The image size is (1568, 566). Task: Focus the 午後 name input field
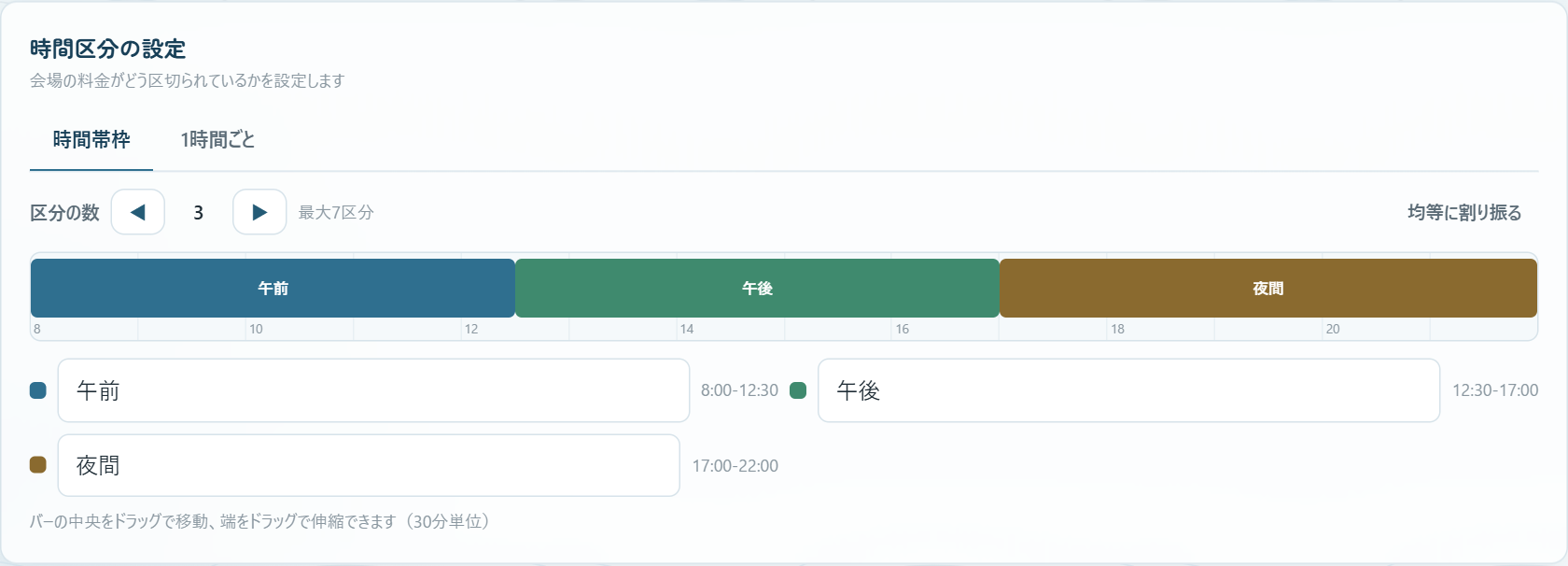pyautogui.click(x=1129, y=390)
